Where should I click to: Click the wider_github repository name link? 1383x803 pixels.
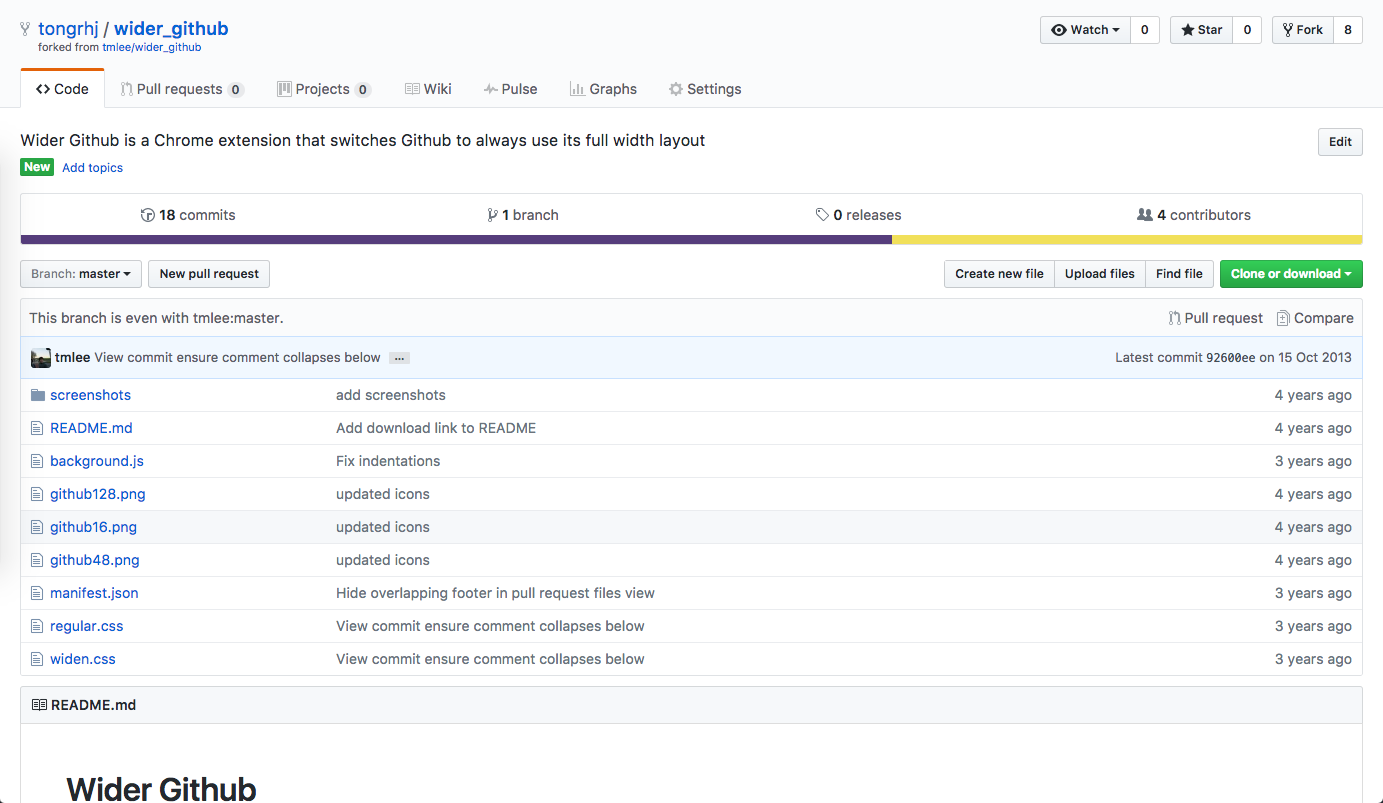(x=171, y=29)
